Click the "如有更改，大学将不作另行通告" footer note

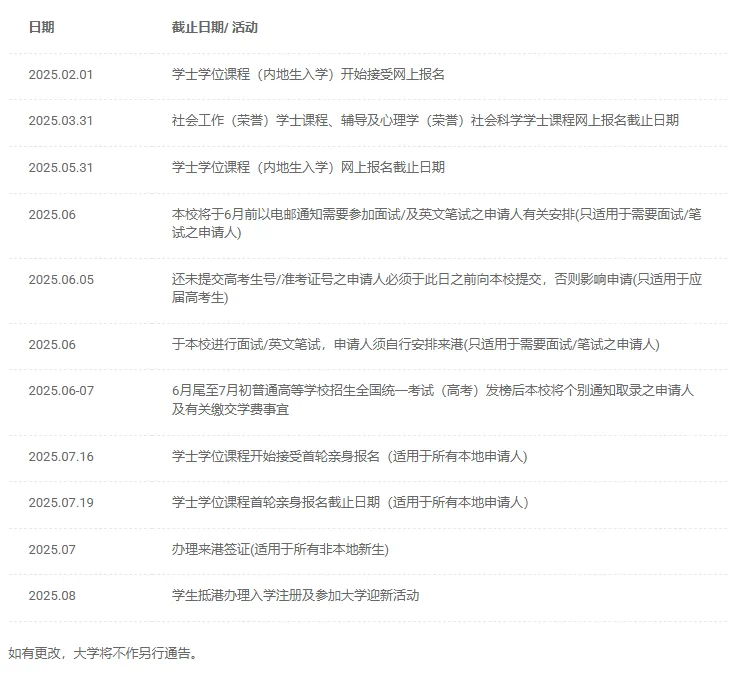click(x=104, y=654)
